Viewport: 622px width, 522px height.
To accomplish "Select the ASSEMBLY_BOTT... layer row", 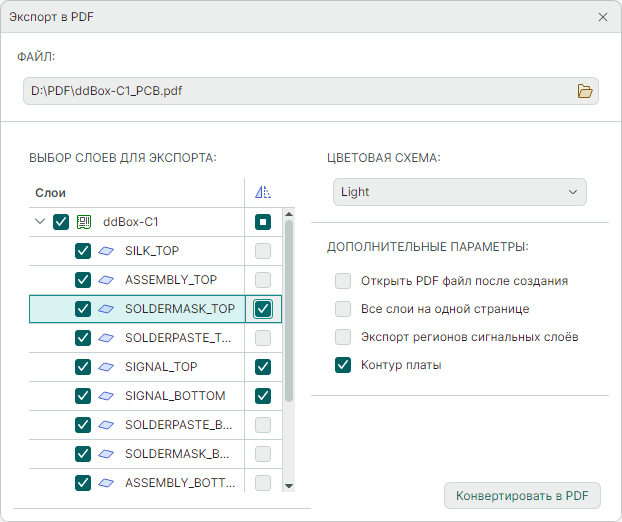I will [x=178, y=483].
